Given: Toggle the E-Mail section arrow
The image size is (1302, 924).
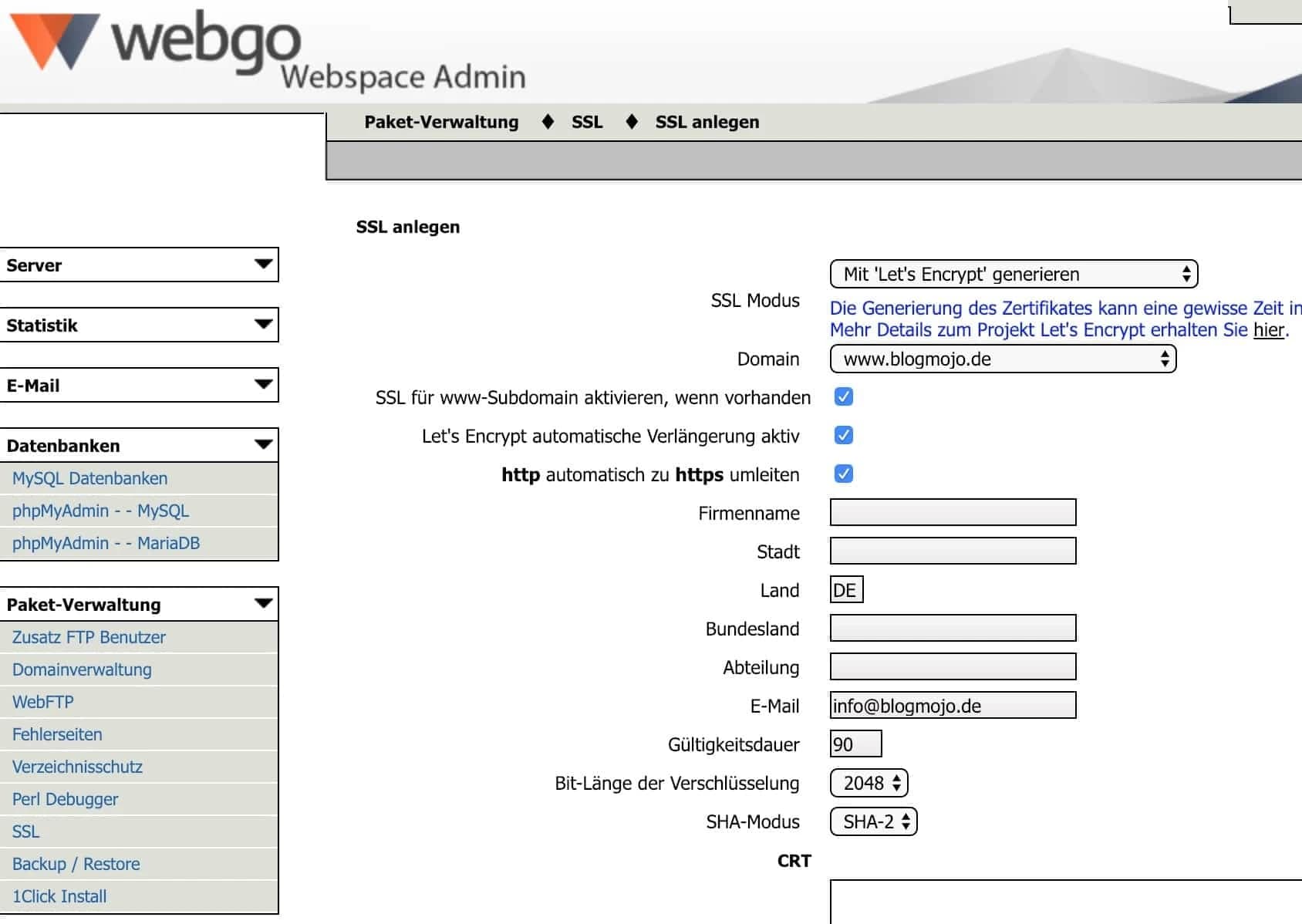Looking at the screenshot, I should (263, 385).
